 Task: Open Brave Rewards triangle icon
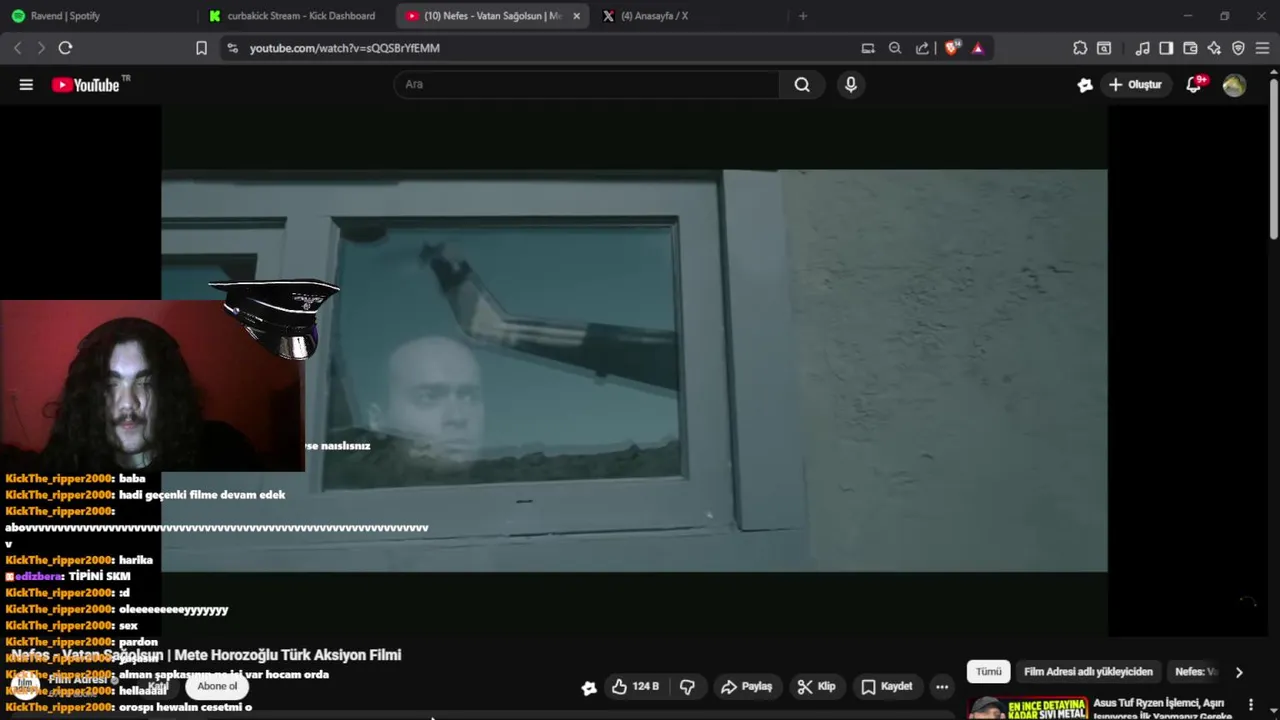(978, 48)
